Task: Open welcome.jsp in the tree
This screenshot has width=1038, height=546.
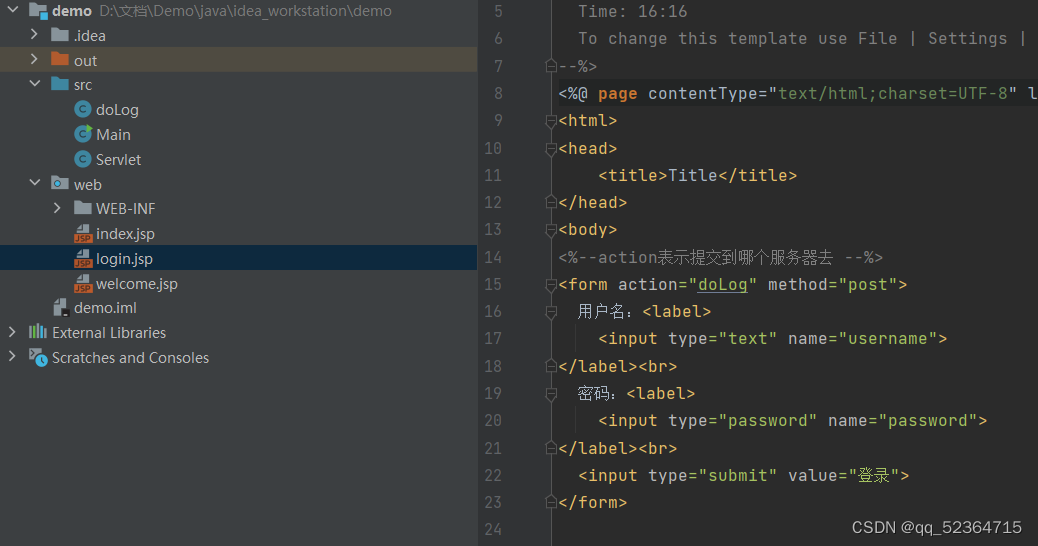Action: coord(137,284)
